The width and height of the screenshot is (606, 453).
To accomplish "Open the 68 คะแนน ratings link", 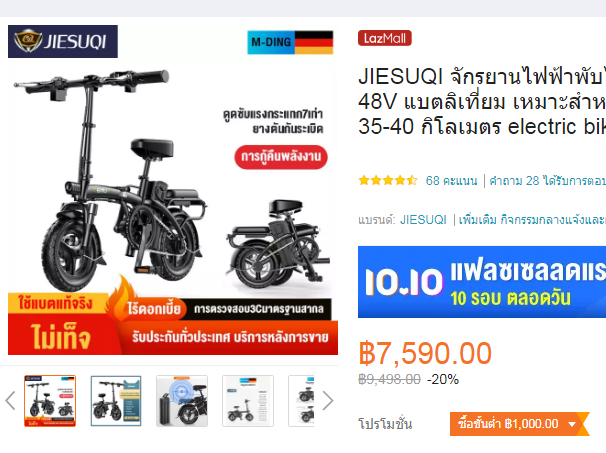I will (x=451, y=181).
